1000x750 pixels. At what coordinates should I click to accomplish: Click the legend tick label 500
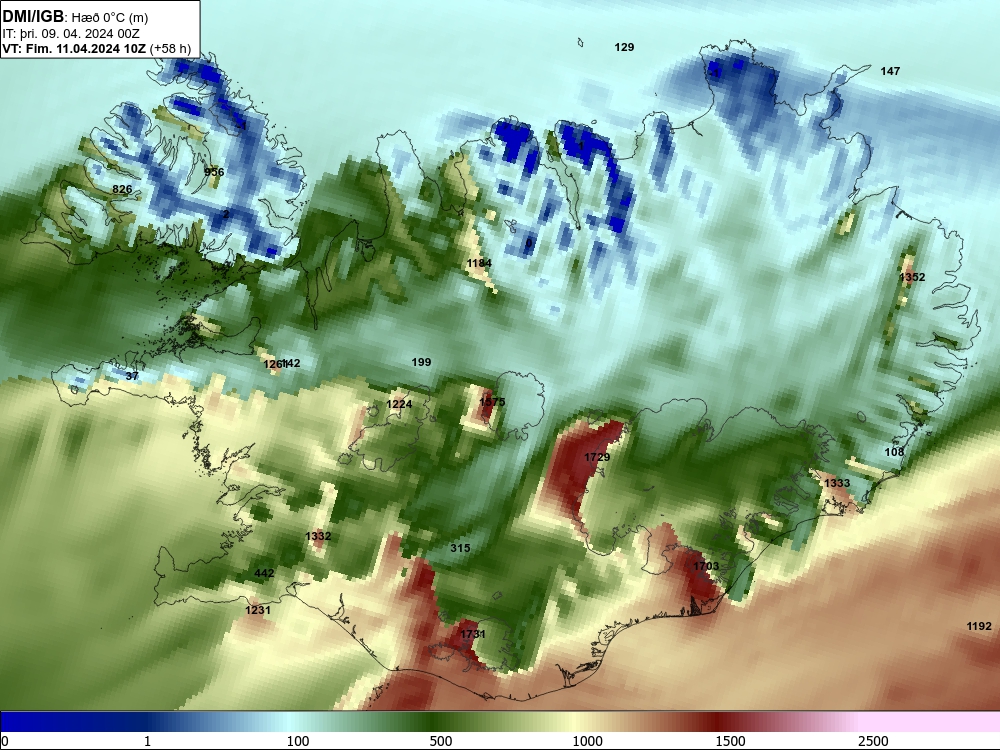(441, 741)
